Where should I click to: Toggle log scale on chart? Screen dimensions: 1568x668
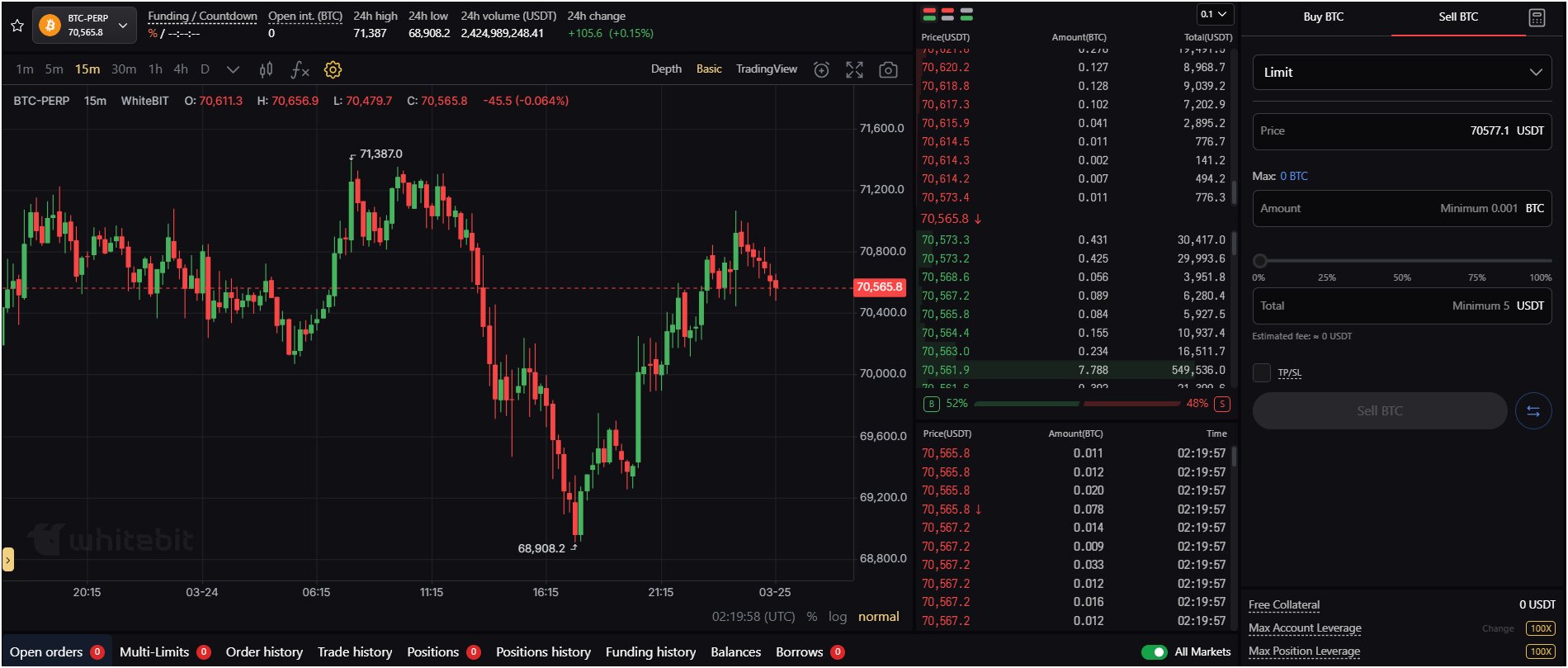point(838,617)
